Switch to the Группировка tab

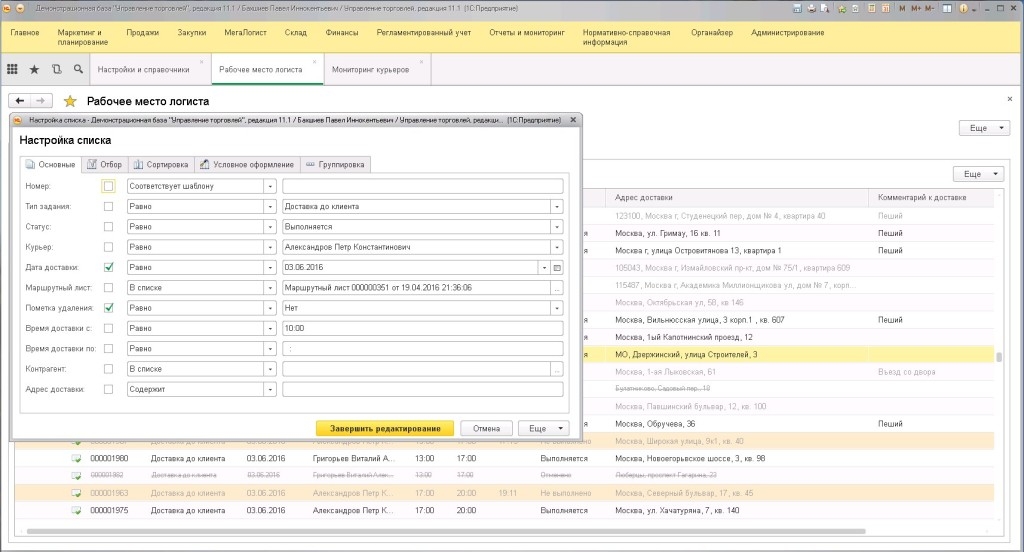336,165
